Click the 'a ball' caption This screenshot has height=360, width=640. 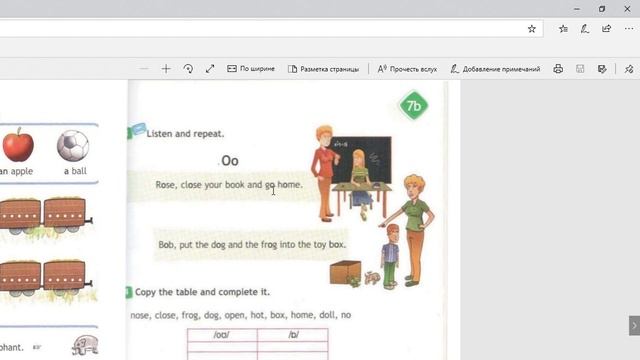click(75, 171)
